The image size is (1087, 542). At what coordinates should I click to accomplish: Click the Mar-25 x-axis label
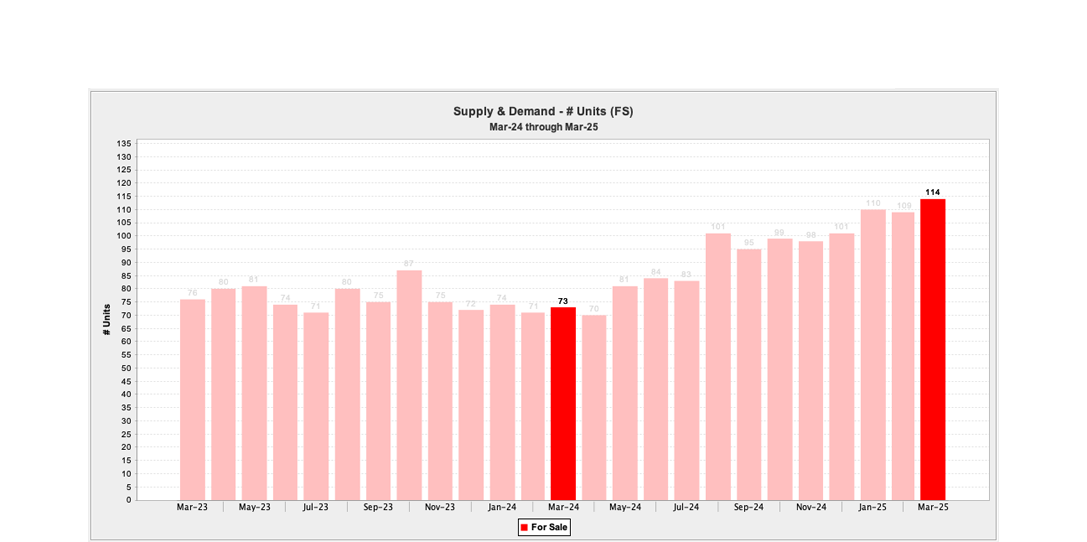pyautogui.click(x=933, y=507)
